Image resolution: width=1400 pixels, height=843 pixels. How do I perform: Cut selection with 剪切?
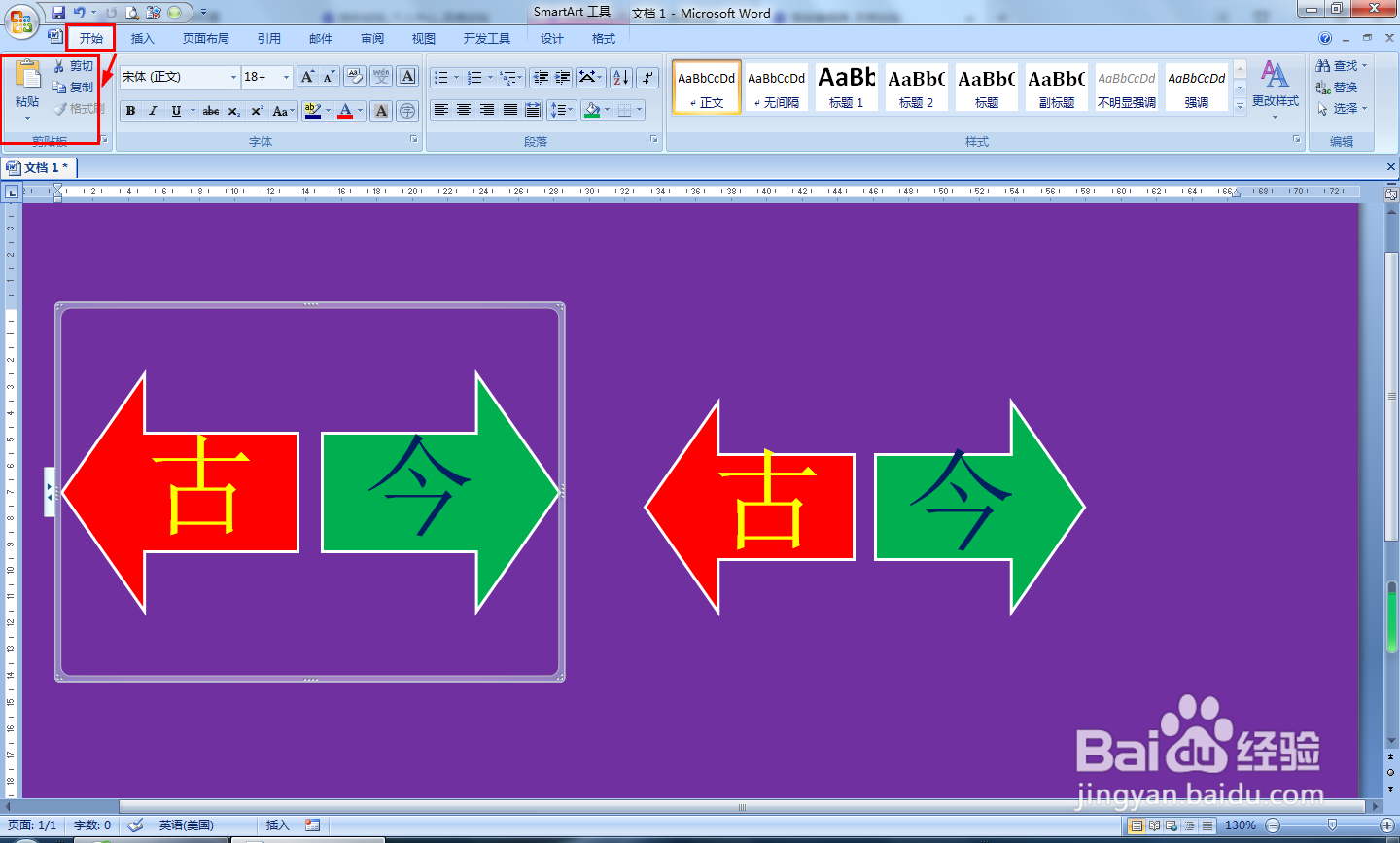coord(74,66)
